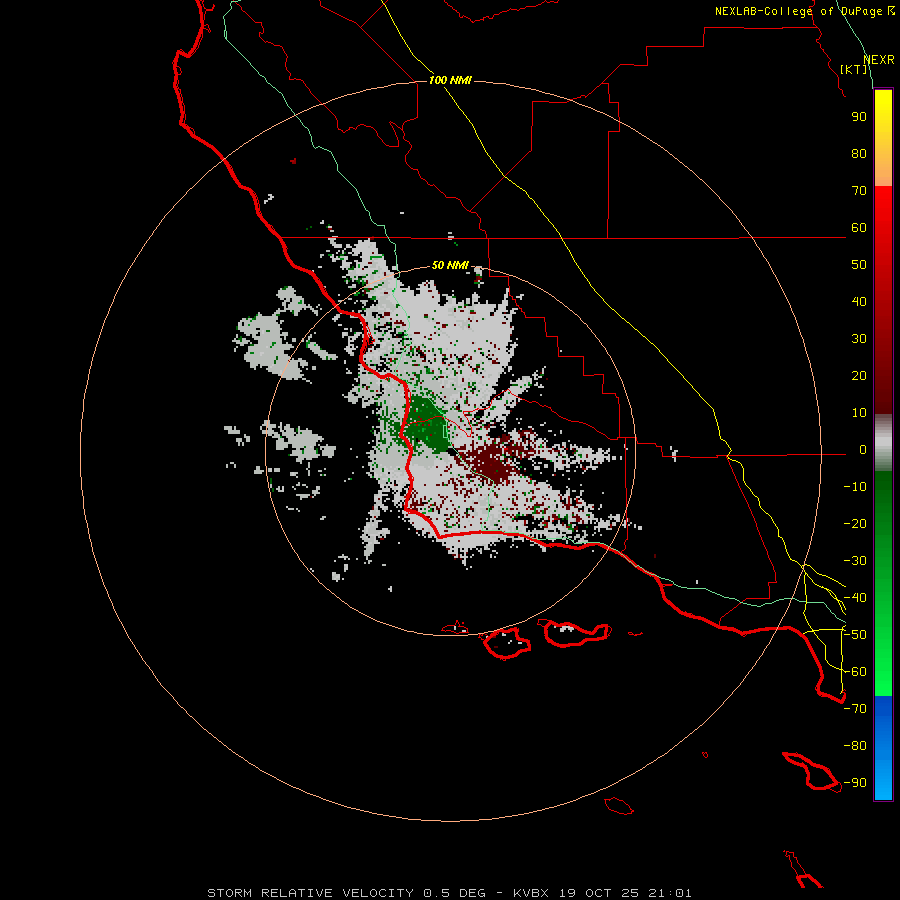Click the -10 value on velocity scale
900x900 pixels.
[855, 487]
